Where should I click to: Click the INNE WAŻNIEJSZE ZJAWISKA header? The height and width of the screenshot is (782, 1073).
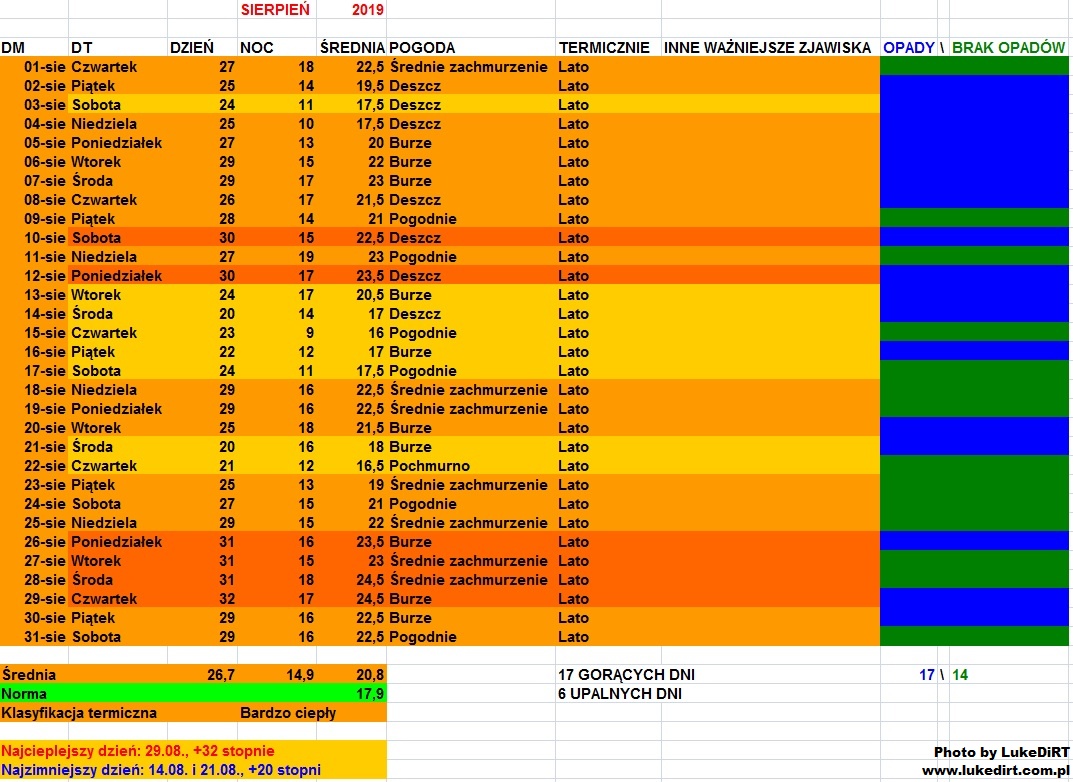tap(767, 48)
